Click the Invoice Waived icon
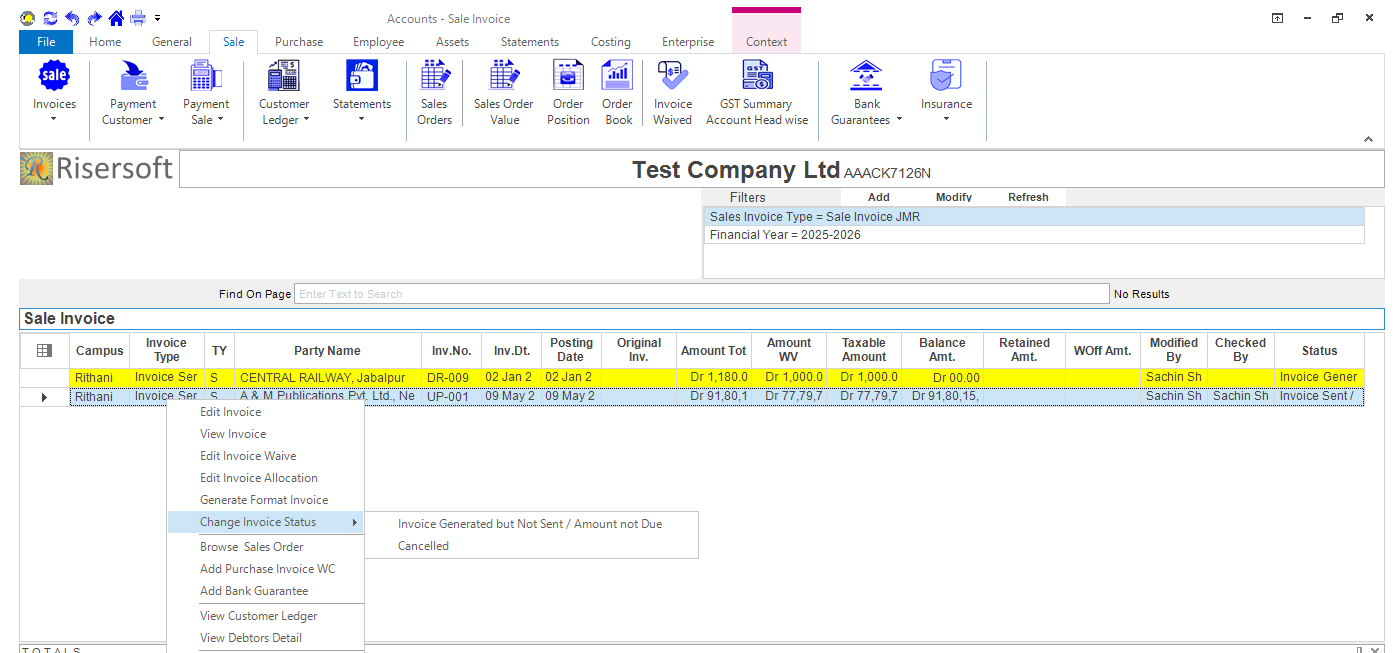This screenshot has height=653, width=1397. (672, 76)
